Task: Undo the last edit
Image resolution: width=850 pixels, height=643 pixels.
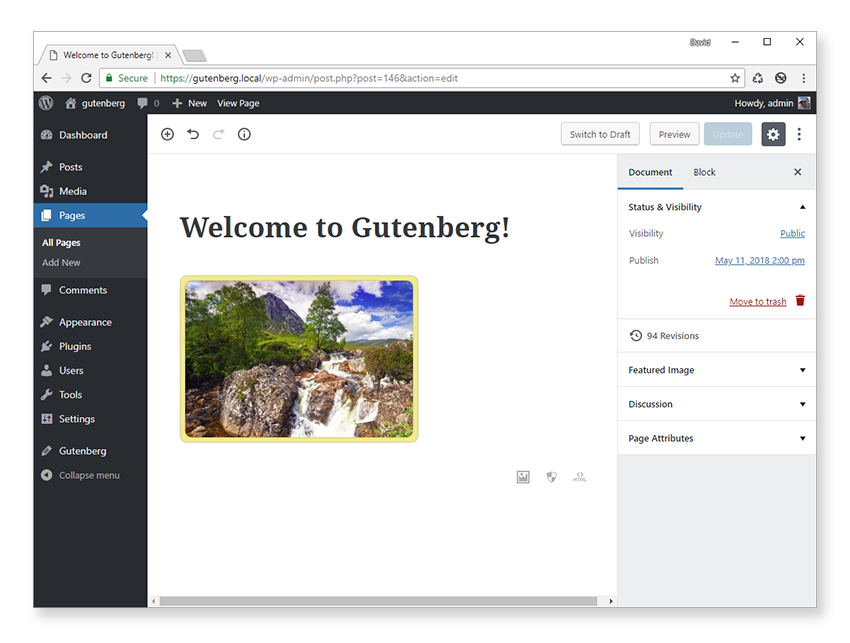Action: coord(193,134)
